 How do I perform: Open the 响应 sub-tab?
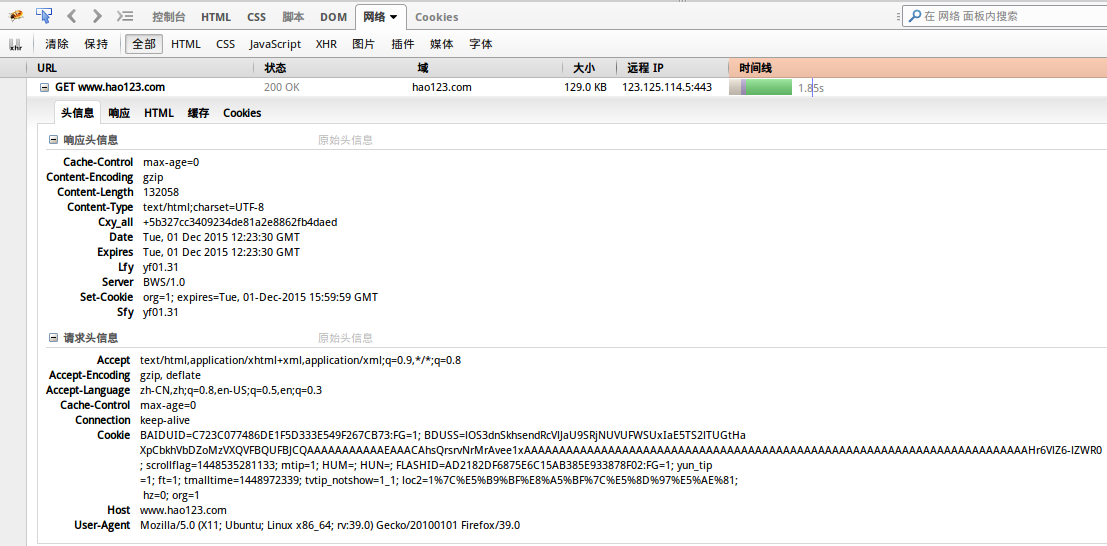(119, 113)
